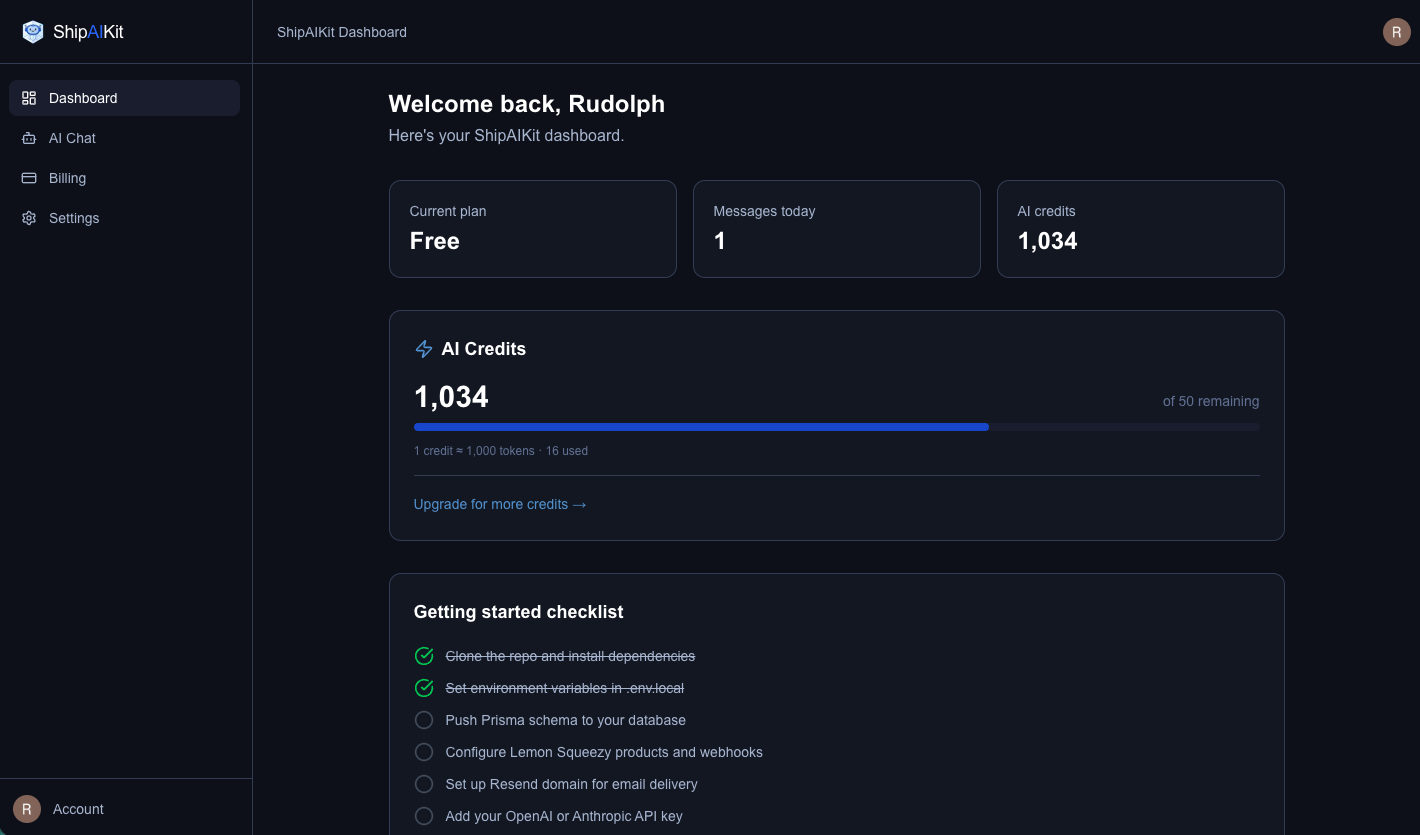
Task: Click the Dashboard grid icon in sidebar
Action: (29, 98)
